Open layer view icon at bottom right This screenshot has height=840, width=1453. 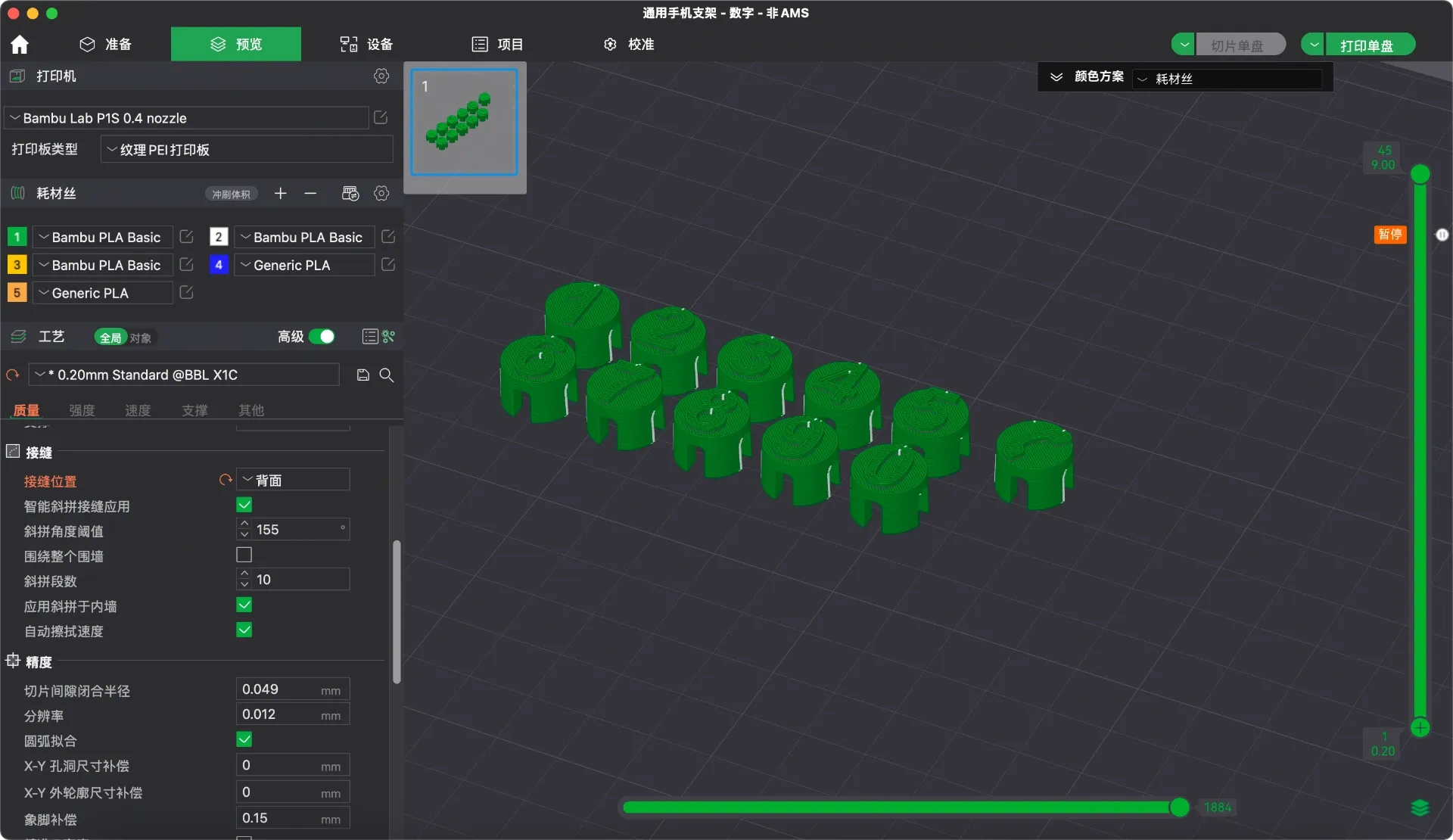click(x=1420, y=808)
